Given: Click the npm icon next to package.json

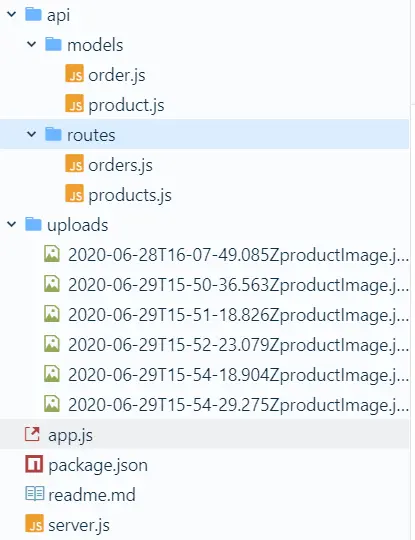Looking at the screenshot, I should point(34,464).
